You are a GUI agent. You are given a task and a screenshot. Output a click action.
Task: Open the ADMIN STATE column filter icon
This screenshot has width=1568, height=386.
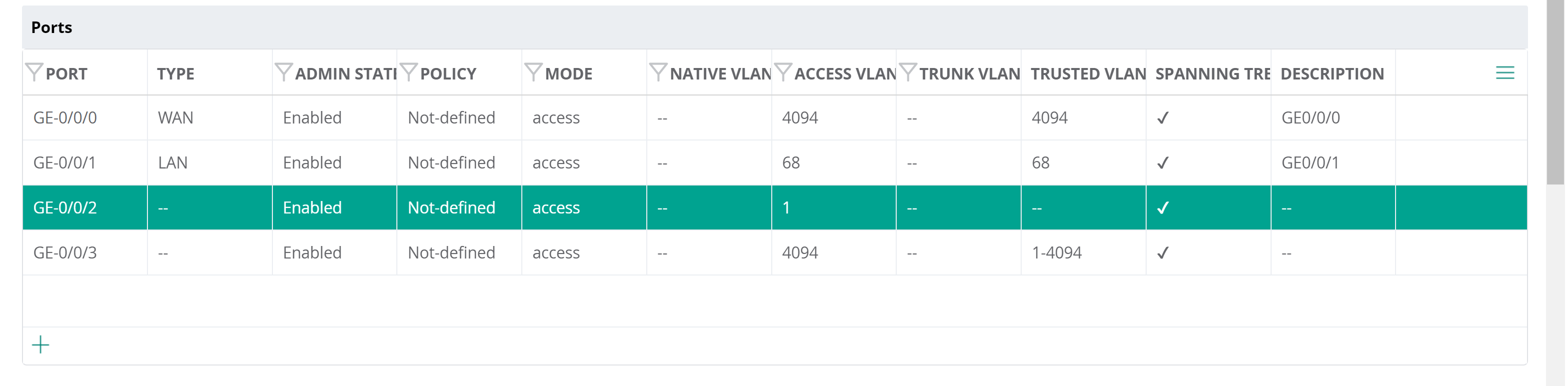[x=283, y=72]
